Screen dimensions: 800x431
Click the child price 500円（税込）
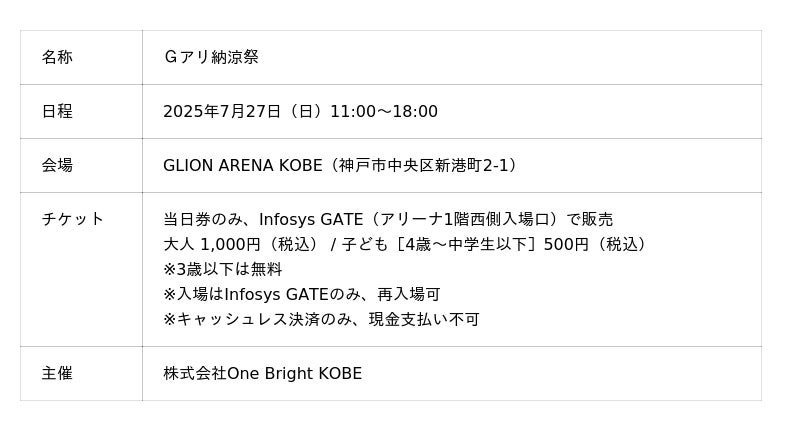[x=596, y=244]
